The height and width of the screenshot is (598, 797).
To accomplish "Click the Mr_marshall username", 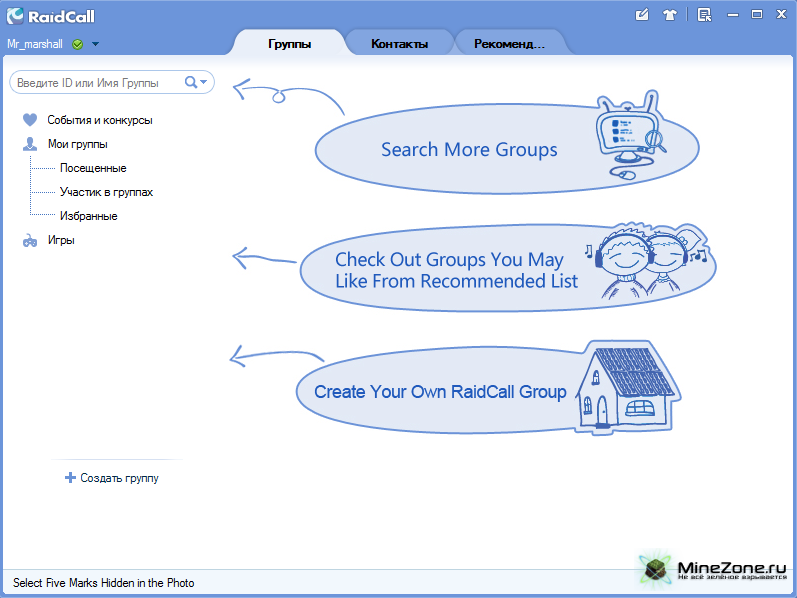I will [x=35, y=44].
